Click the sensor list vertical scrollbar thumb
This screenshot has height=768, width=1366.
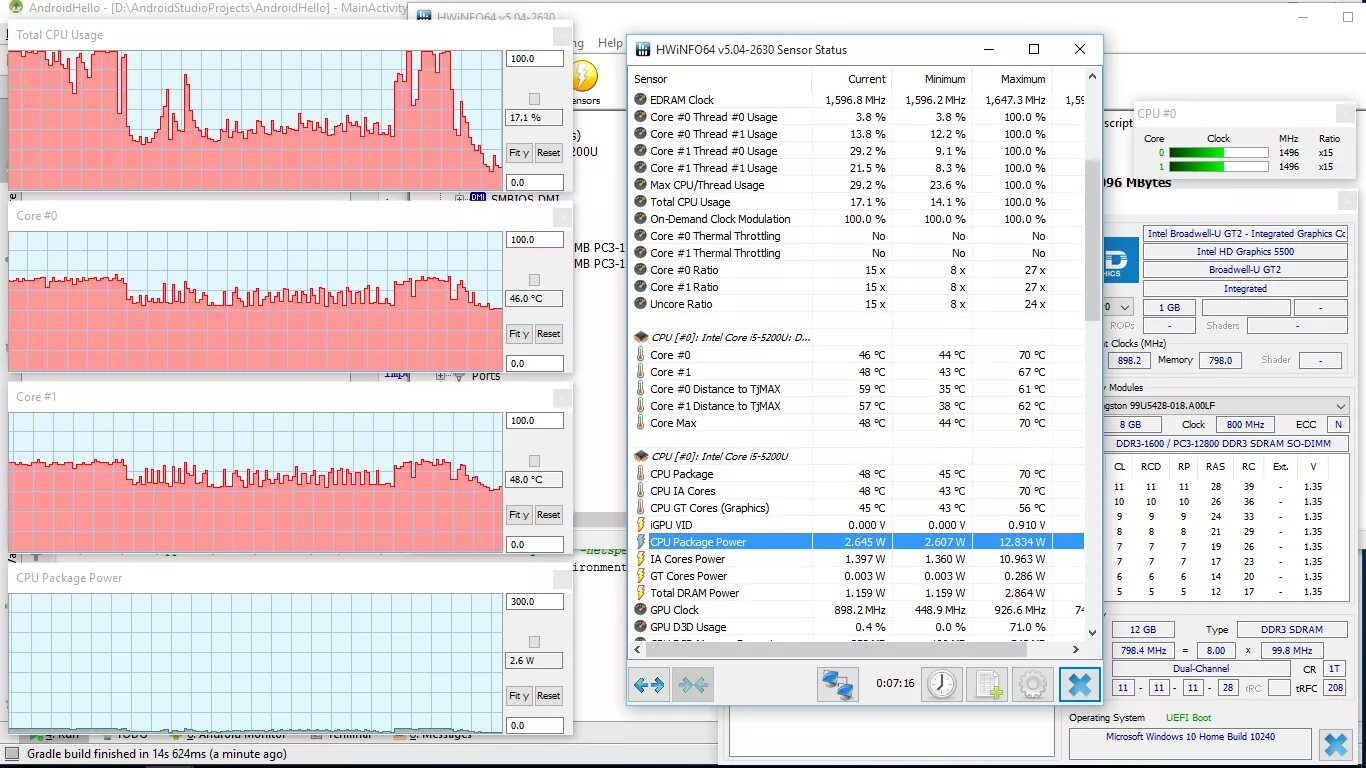tap(1093, 240)
